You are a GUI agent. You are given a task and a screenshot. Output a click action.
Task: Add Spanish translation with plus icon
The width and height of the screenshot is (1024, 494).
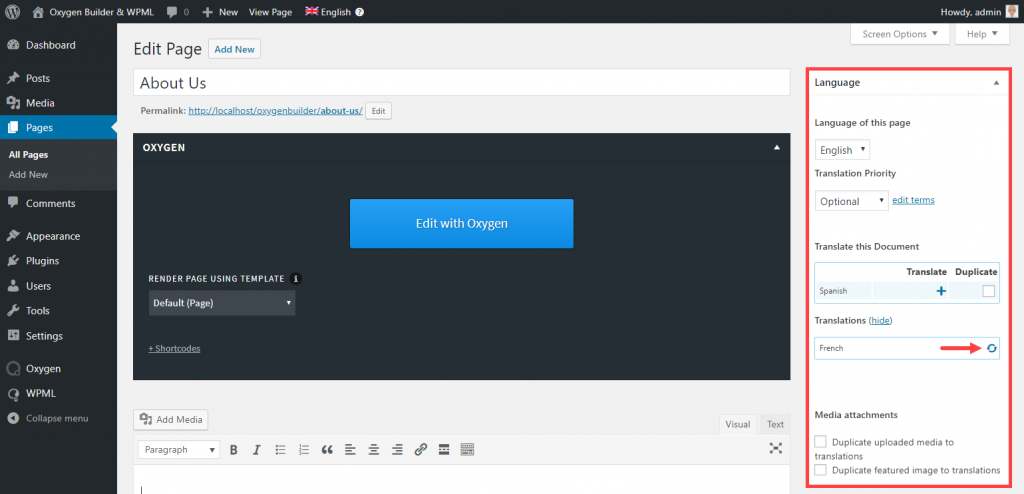point(941,291)
